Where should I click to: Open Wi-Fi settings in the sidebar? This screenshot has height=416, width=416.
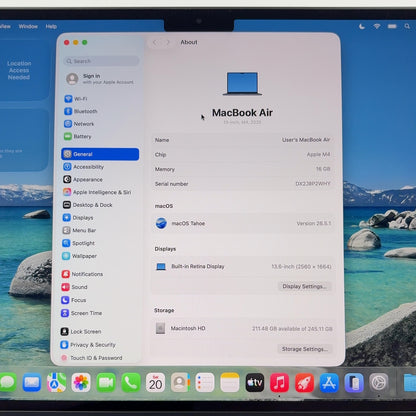tap(76, 99)
